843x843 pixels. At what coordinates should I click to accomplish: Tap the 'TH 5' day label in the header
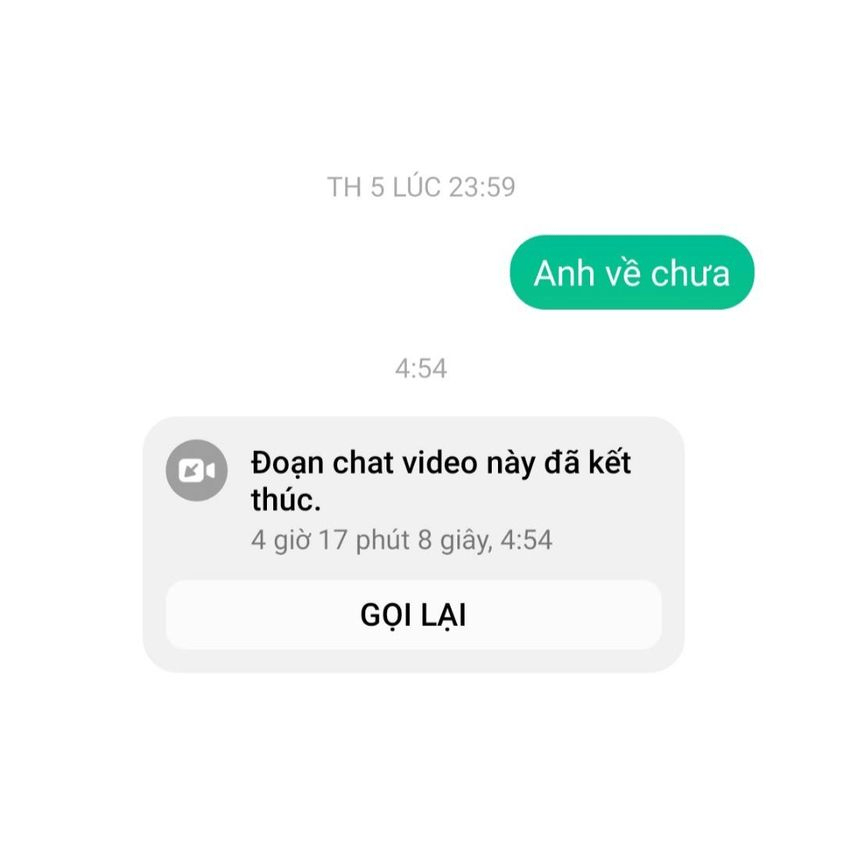[x=355, y=187]
